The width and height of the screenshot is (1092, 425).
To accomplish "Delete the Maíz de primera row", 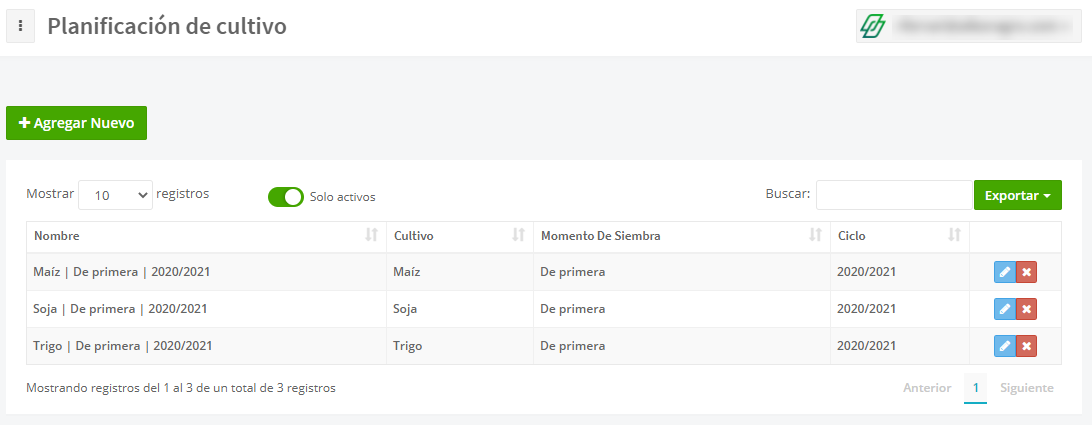I will click(x=1026, y=272).
